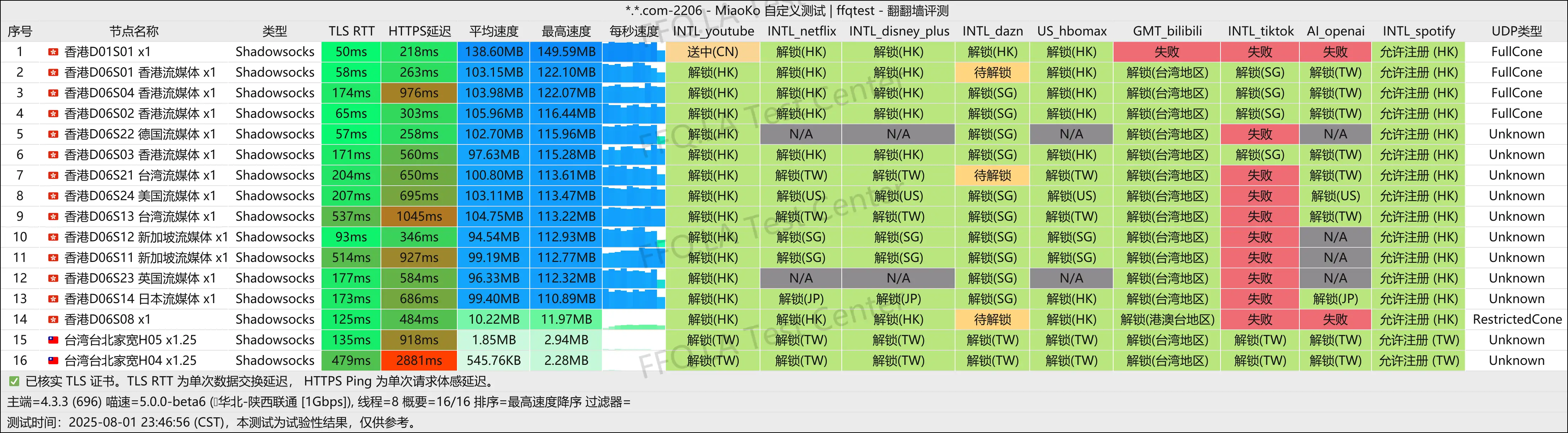Click the 允许注册 (TW) cell in row 15
Screen dimensions: 1568x433
click(1418, 340)
